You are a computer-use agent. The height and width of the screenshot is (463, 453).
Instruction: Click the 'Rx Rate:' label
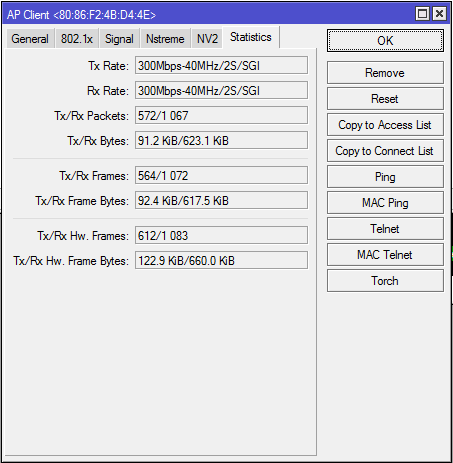(x=108, y=91)
